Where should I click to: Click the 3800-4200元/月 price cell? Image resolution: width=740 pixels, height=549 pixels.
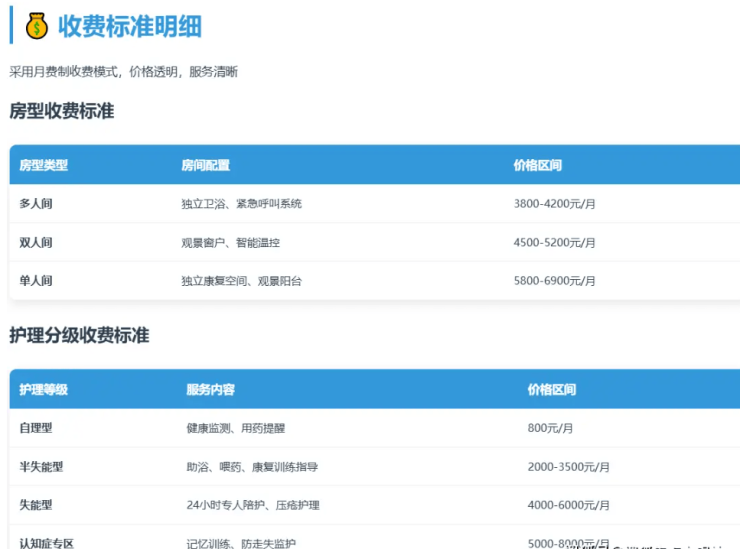(554, 204)
